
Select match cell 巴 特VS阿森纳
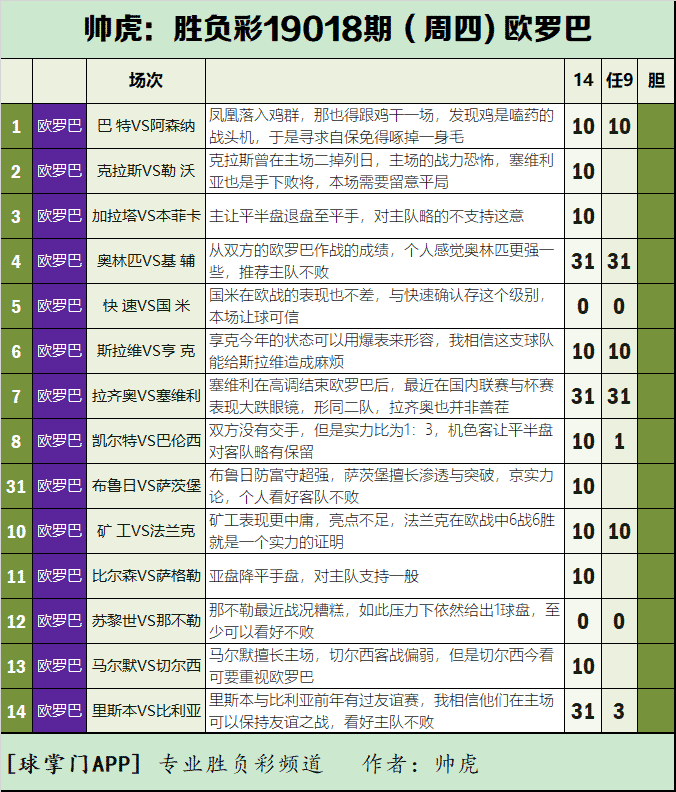click(x=146, y=126)
